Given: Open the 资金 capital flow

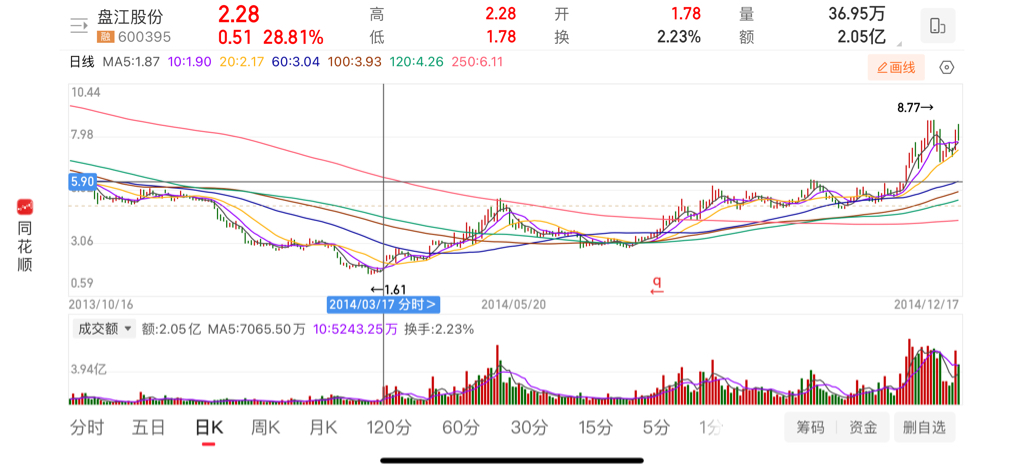Looking at the screenshot, I should point(863,428).
